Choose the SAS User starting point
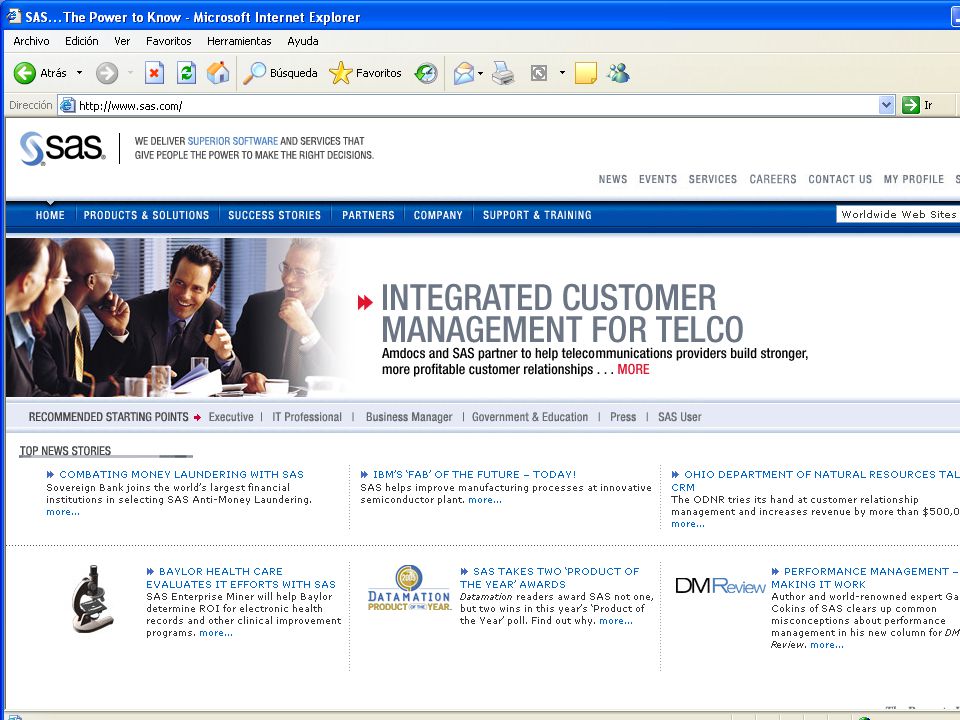This screenshot has height=720, width=960. point(680,417)
